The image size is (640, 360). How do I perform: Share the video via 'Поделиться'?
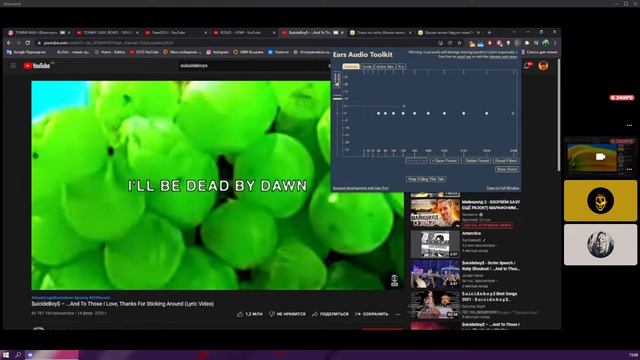click(330, 314)
